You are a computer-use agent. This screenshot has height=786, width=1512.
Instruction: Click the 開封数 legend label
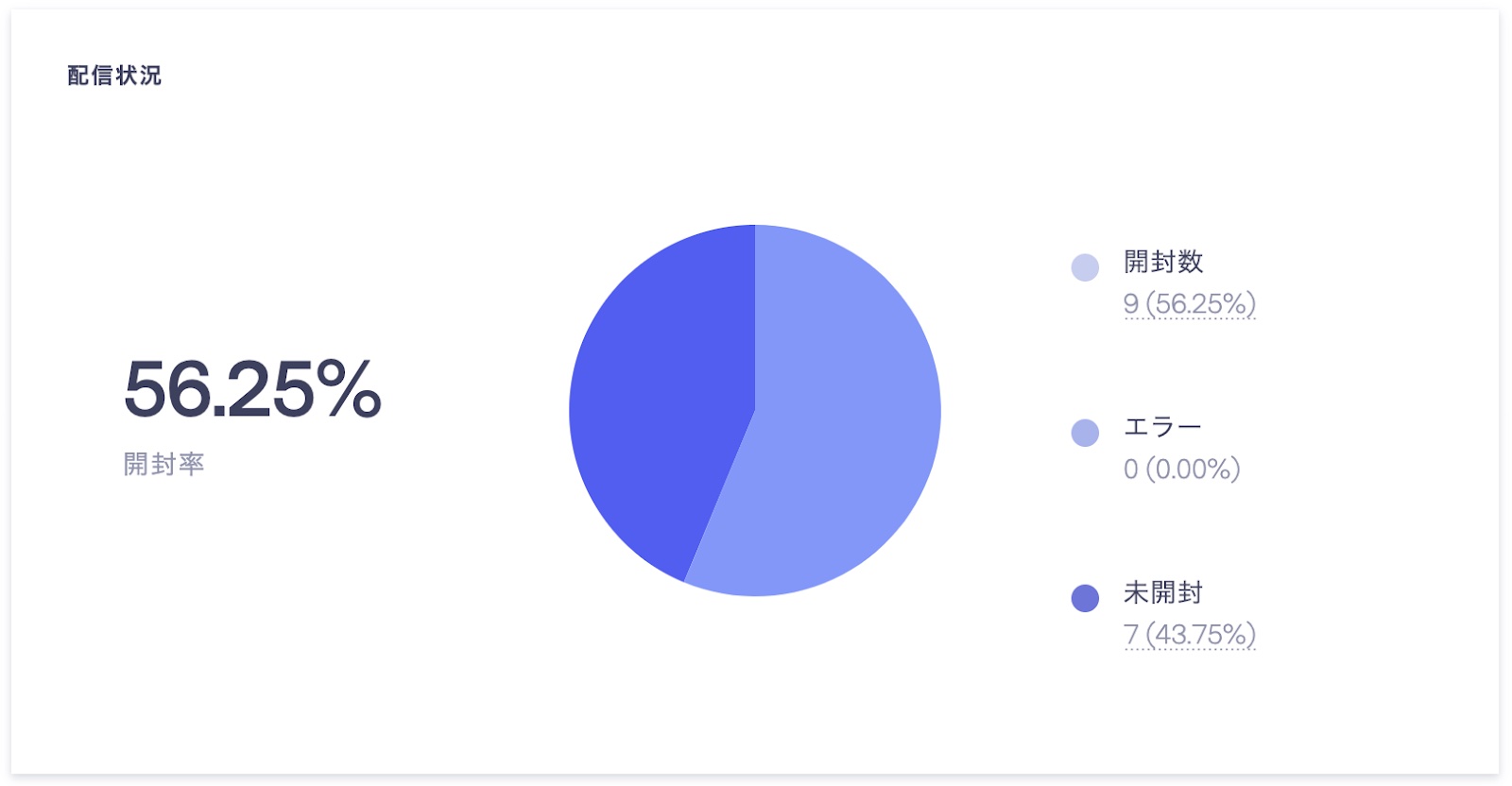[1162, 262]
